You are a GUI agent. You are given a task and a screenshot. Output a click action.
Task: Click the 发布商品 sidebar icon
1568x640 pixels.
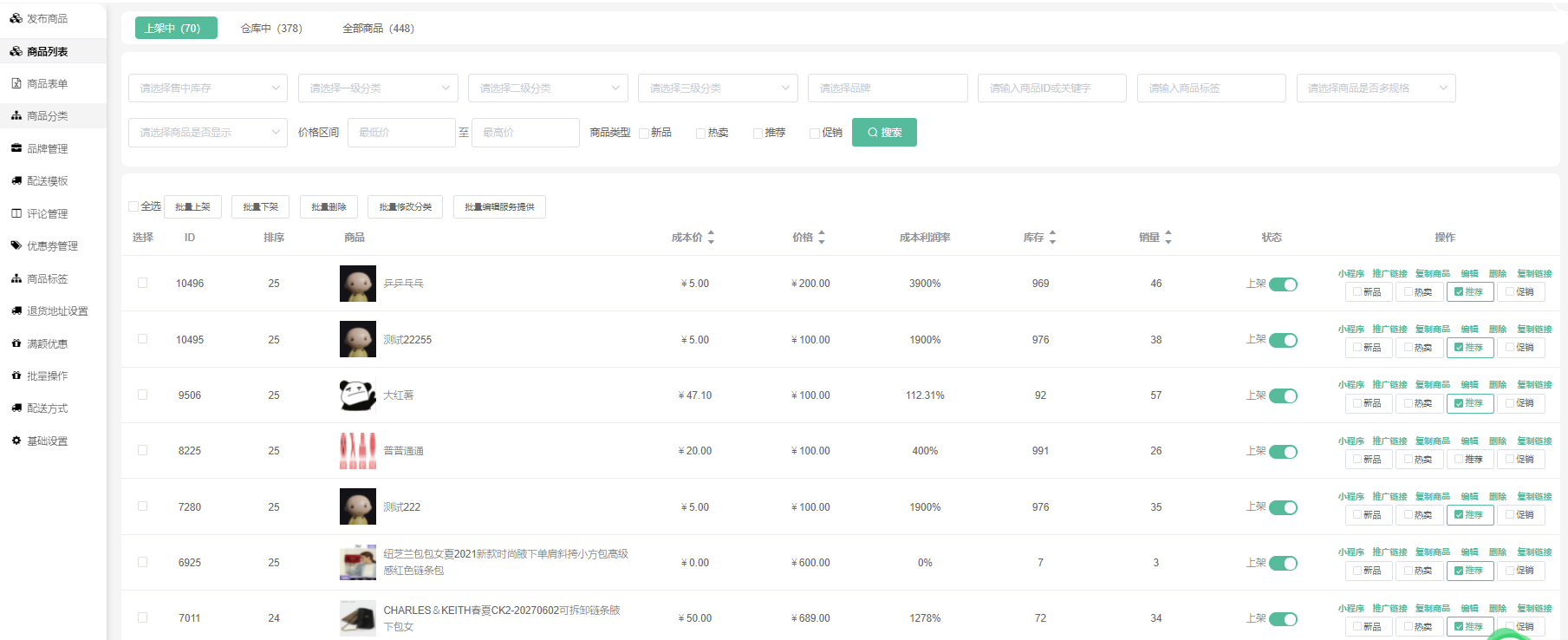click(16, 18)
